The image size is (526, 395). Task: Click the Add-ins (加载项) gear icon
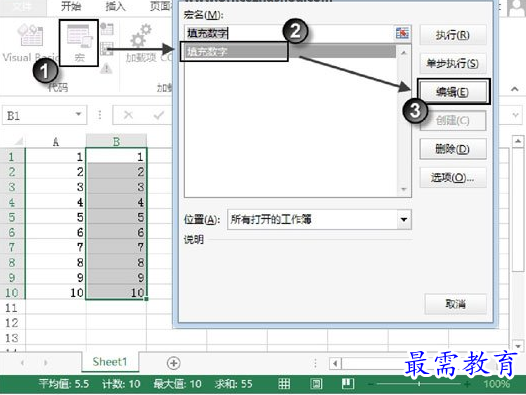coord(141,35)
